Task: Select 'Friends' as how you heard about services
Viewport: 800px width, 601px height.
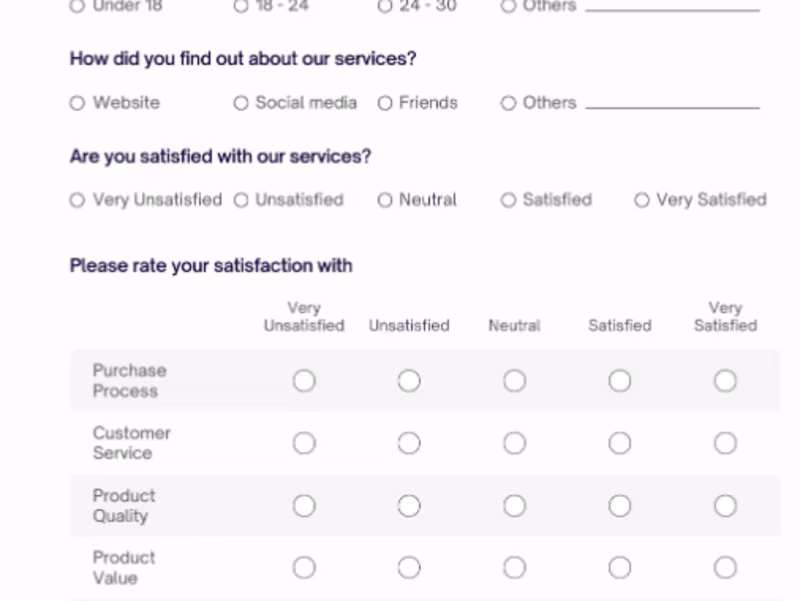Action: click(x=384, y=103)
